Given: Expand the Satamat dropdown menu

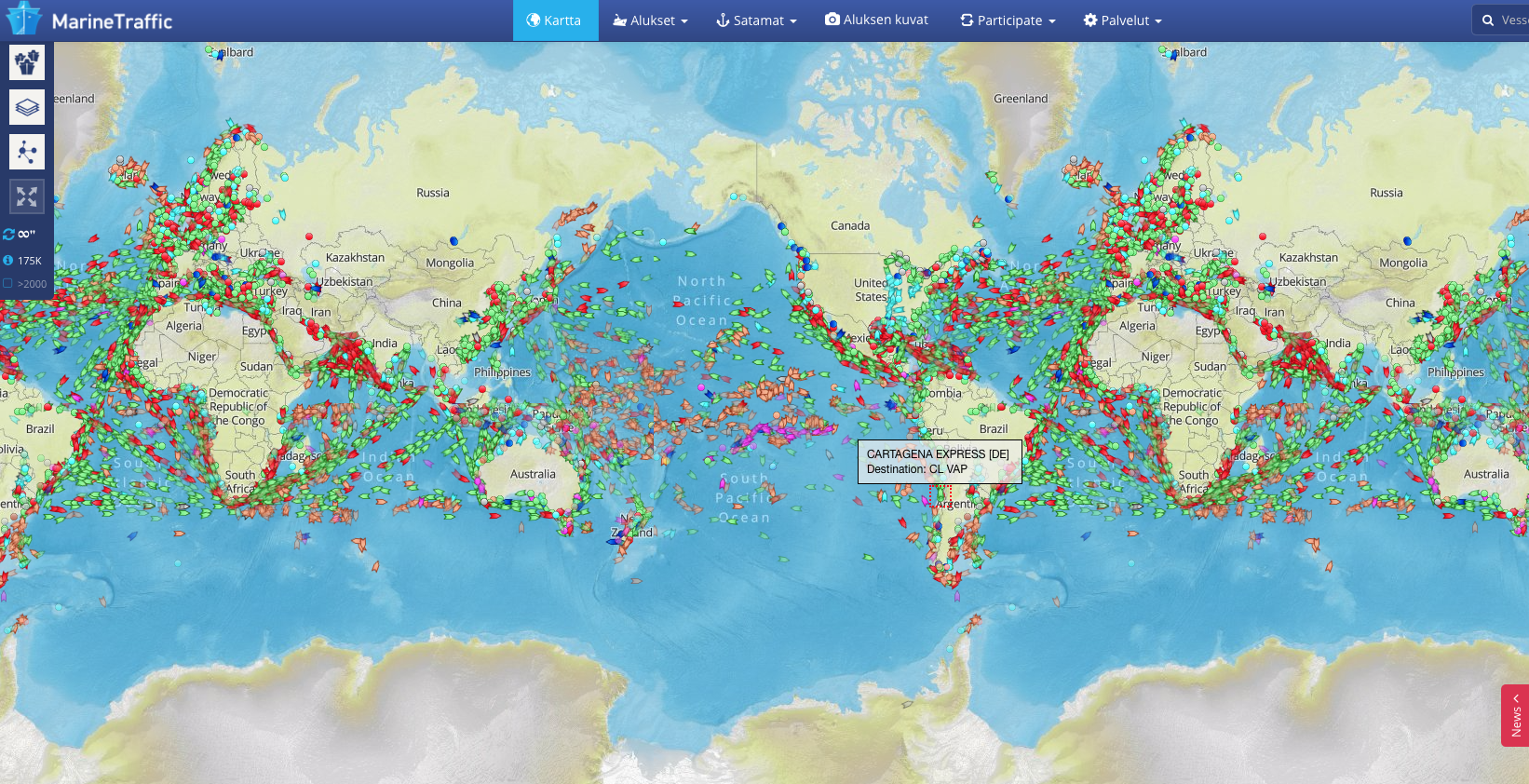Looking at the screenshot, I should click(x=756, y=20).
